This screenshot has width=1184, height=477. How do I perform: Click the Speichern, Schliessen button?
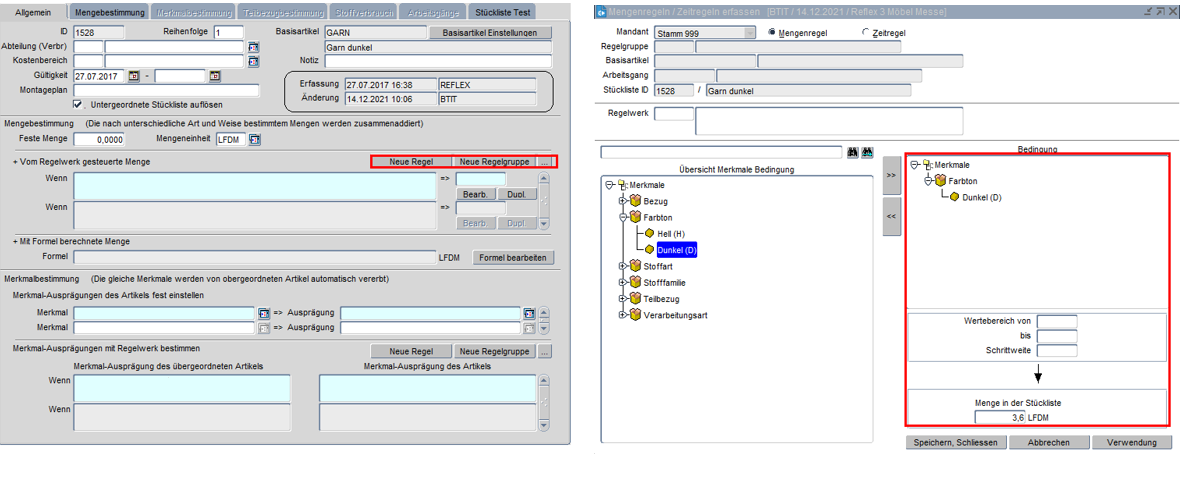coord(955,442)
